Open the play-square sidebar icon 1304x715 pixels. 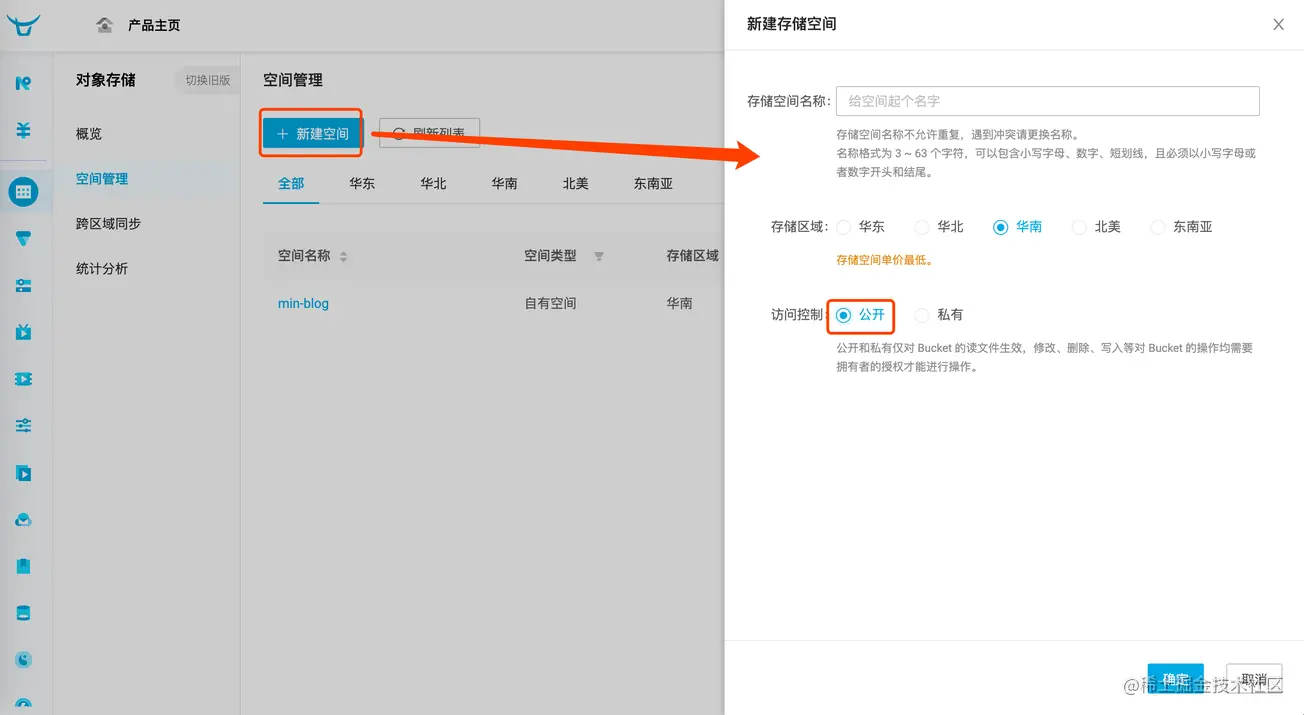pos(23,473)
